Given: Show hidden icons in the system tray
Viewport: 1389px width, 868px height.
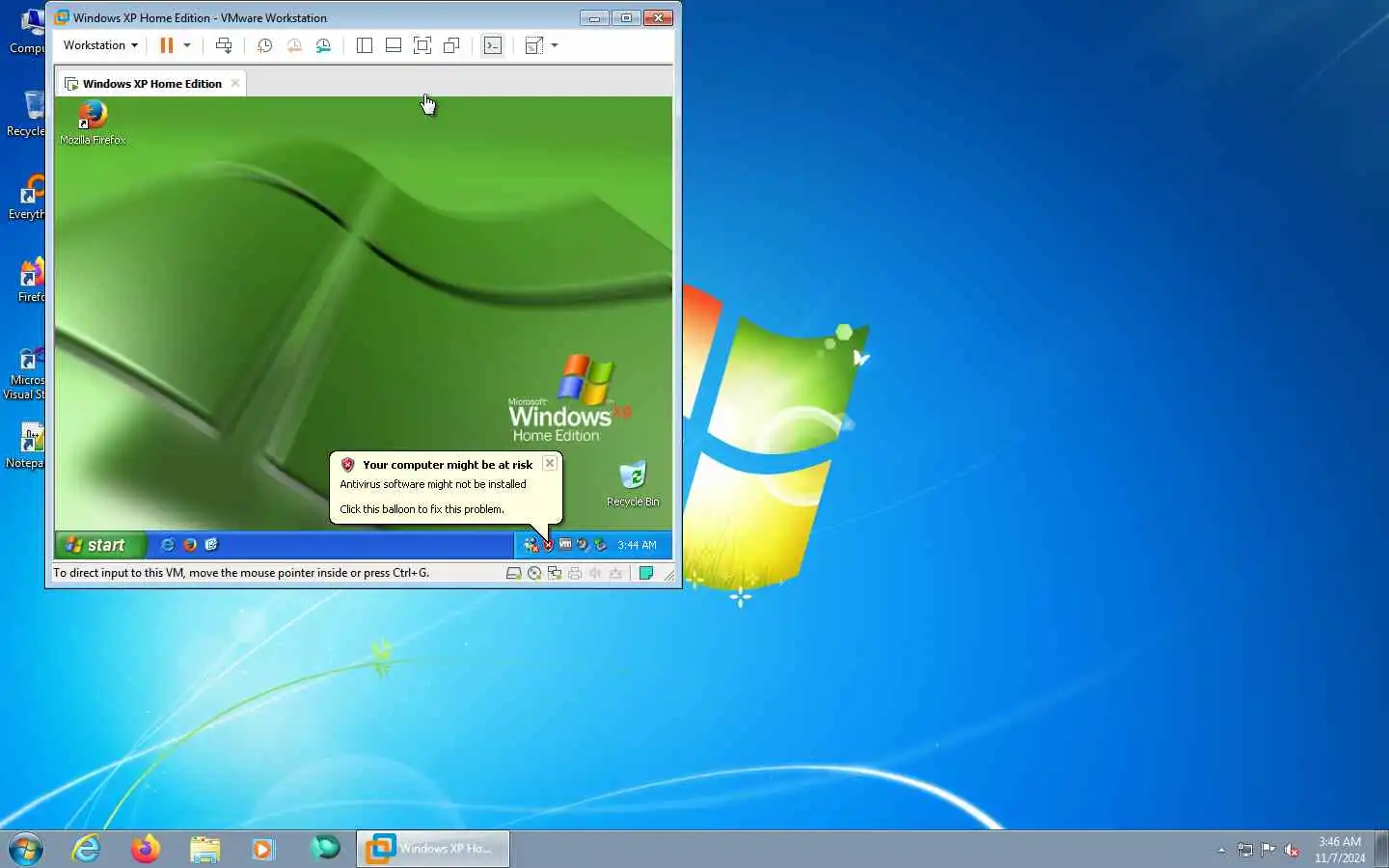Looking at the screenshot, I should 1221,850.
